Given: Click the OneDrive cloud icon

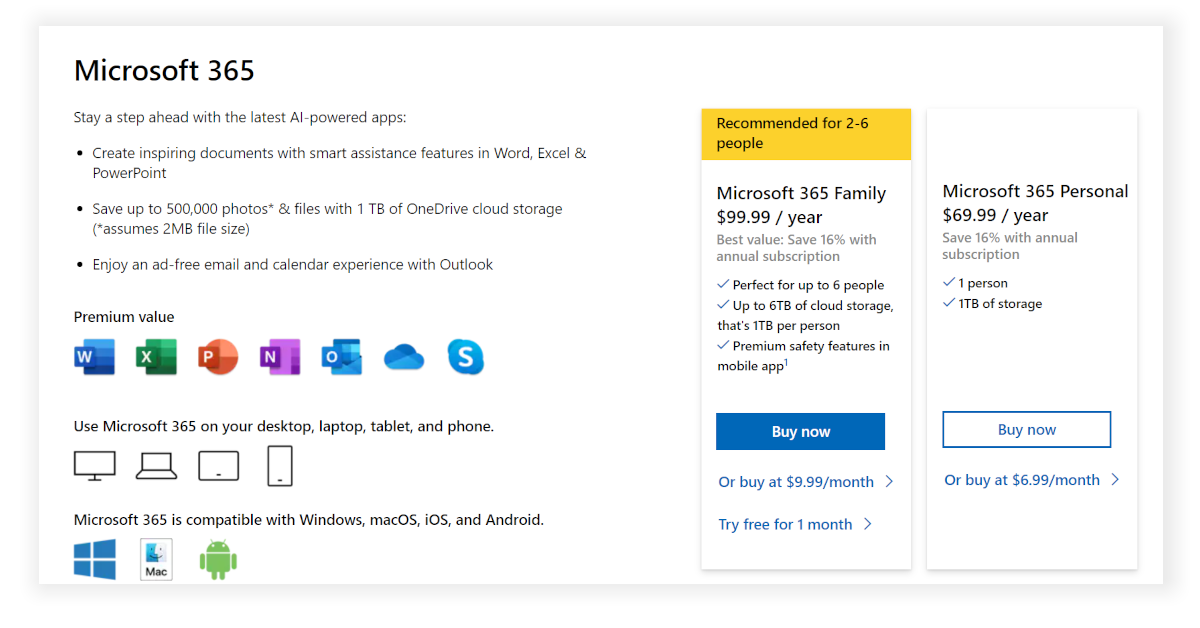Looking at the screenshot, I should 404,357.
